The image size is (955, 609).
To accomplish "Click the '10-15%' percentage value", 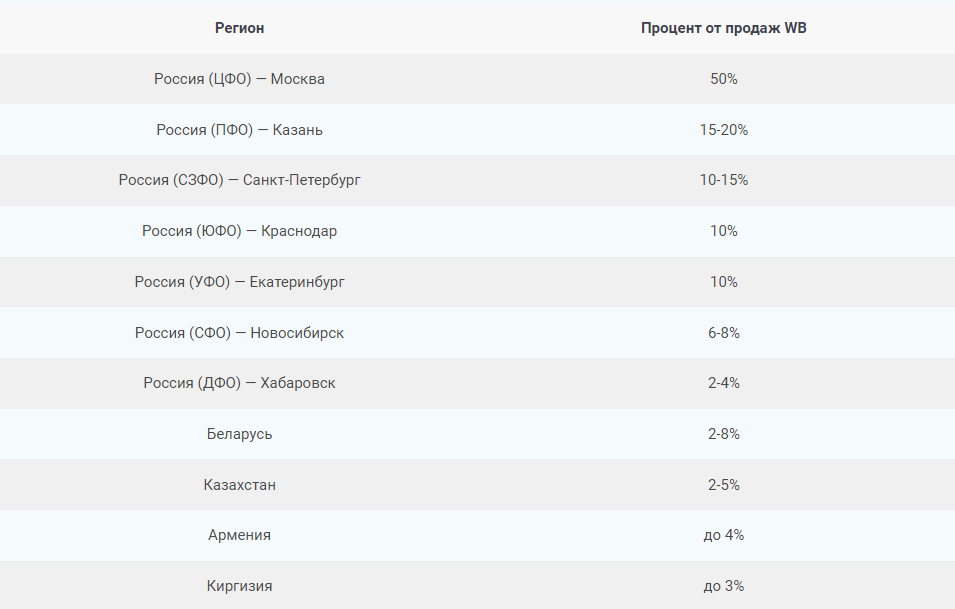I will pos(724,180).
